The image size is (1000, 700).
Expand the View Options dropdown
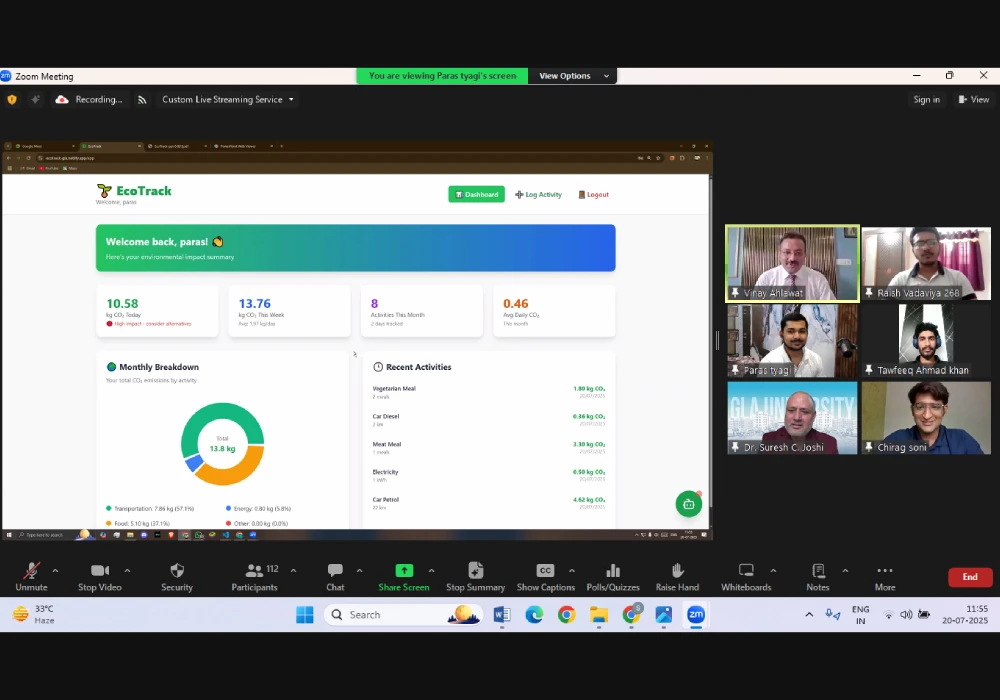coord(573,76)
